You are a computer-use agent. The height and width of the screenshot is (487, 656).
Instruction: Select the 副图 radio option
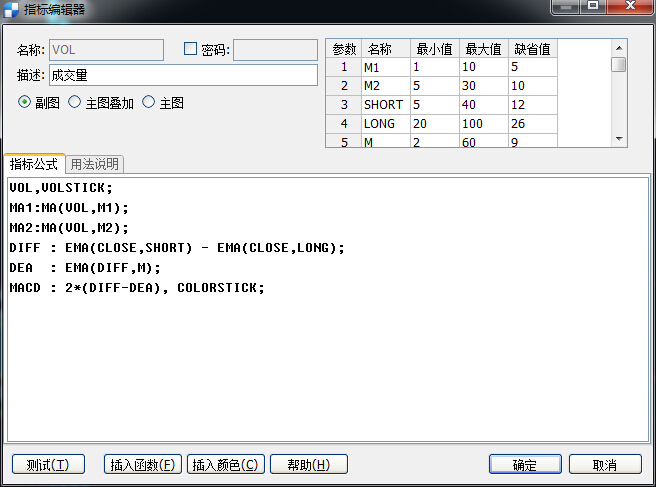tap(25, 103)
